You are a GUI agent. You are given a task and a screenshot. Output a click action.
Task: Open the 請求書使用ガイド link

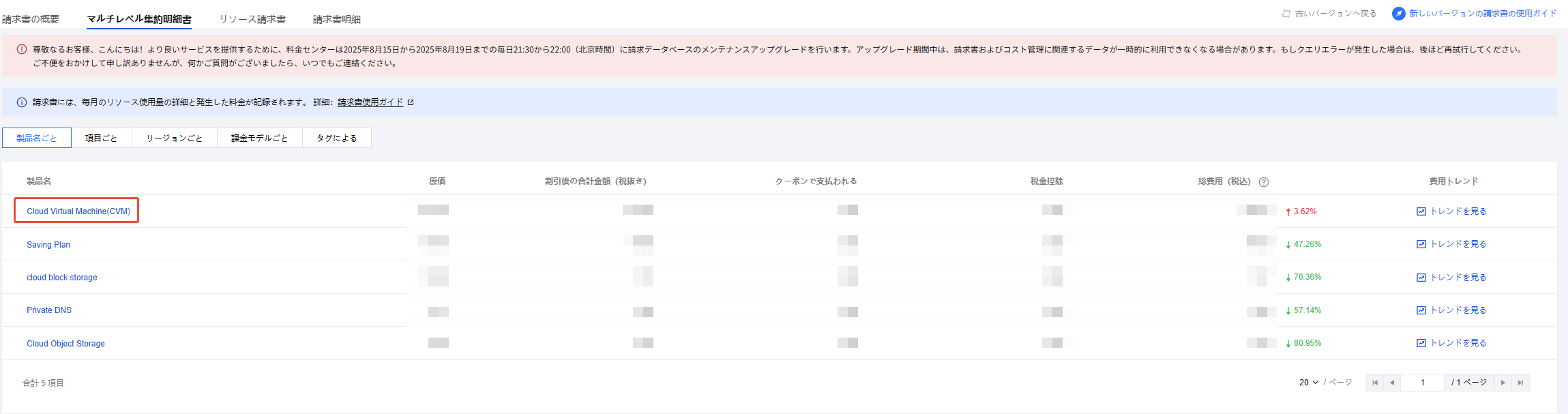coord(370,102)
